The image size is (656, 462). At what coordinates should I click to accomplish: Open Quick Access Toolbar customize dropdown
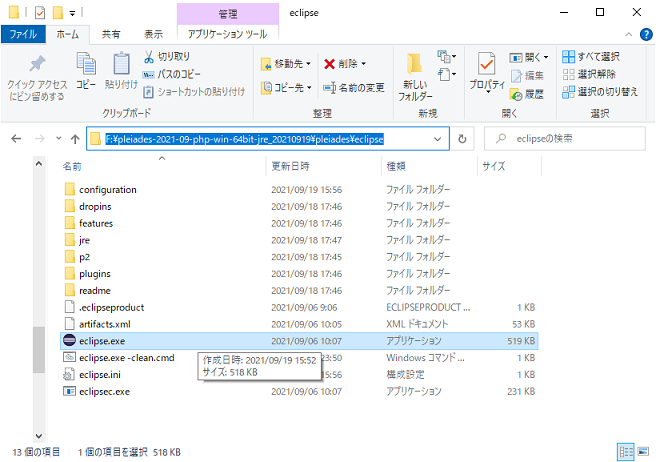[72, 13]
